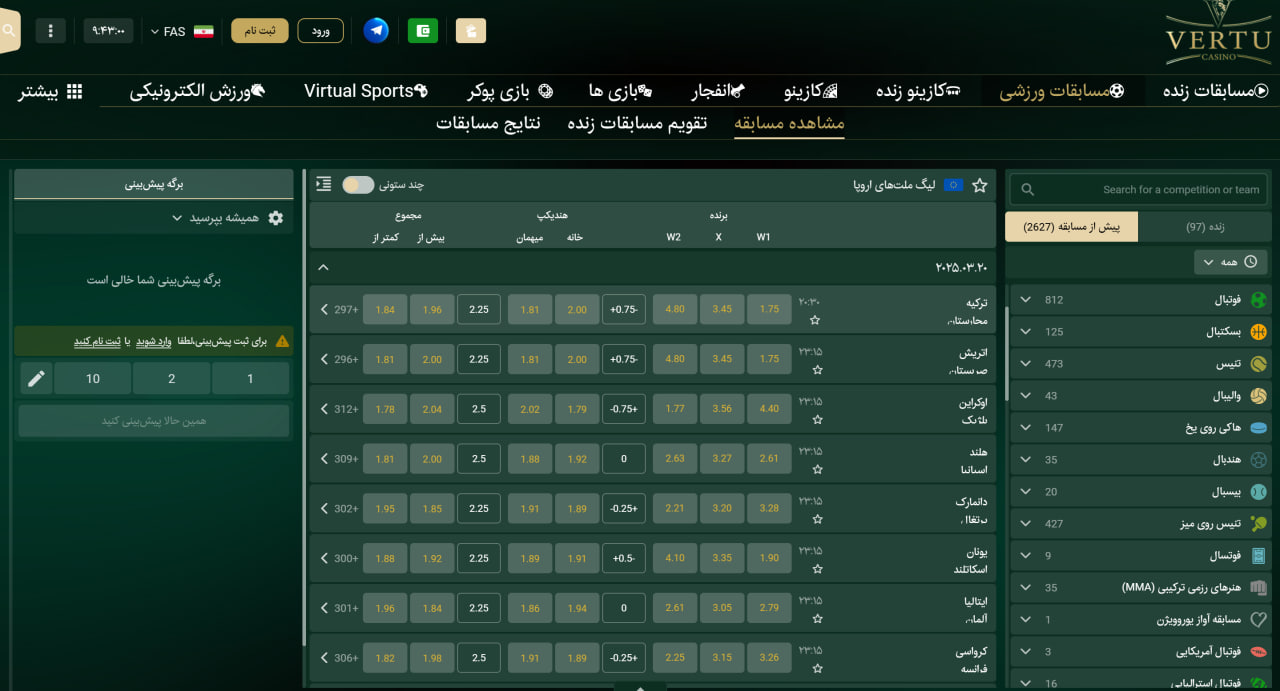
Task: Select the basketball sport icon in the sidebar
Action: 1261,331
